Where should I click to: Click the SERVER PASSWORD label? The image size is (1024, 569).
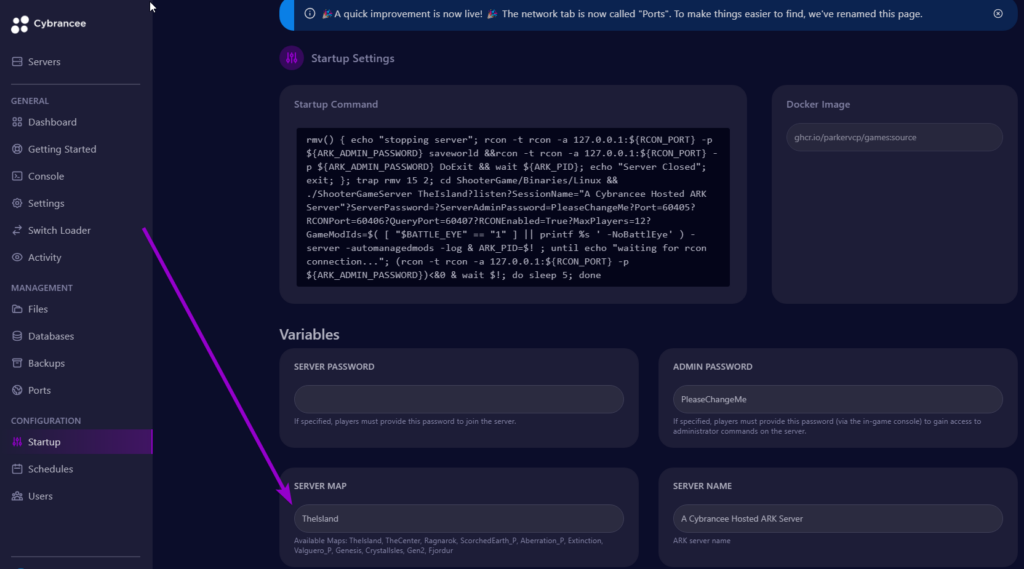pyautogui.click(x=334, y=366)
